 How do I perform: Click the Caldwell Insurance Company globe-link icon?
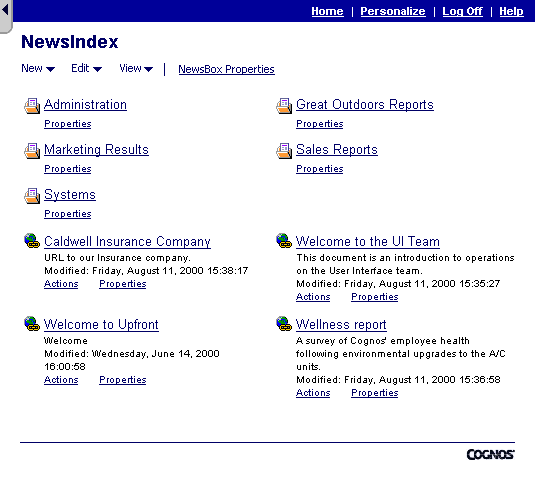point(32,241)
